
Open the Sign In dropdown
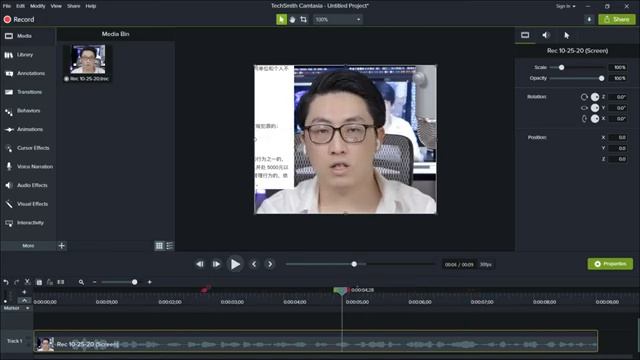click(x=565, y=6)
